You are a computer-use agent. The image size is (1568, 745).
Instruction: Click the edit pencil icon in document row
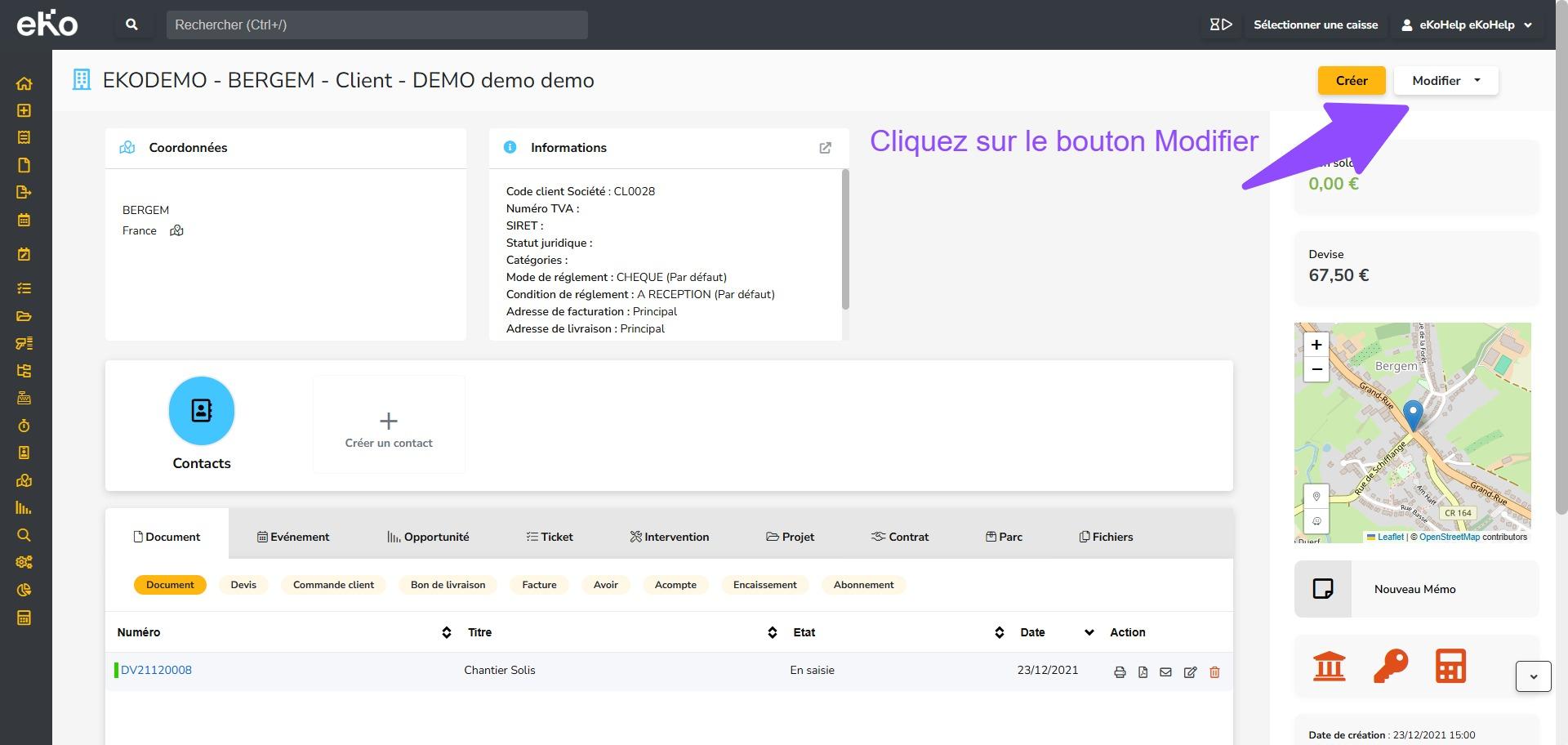tap(1190, 672)
